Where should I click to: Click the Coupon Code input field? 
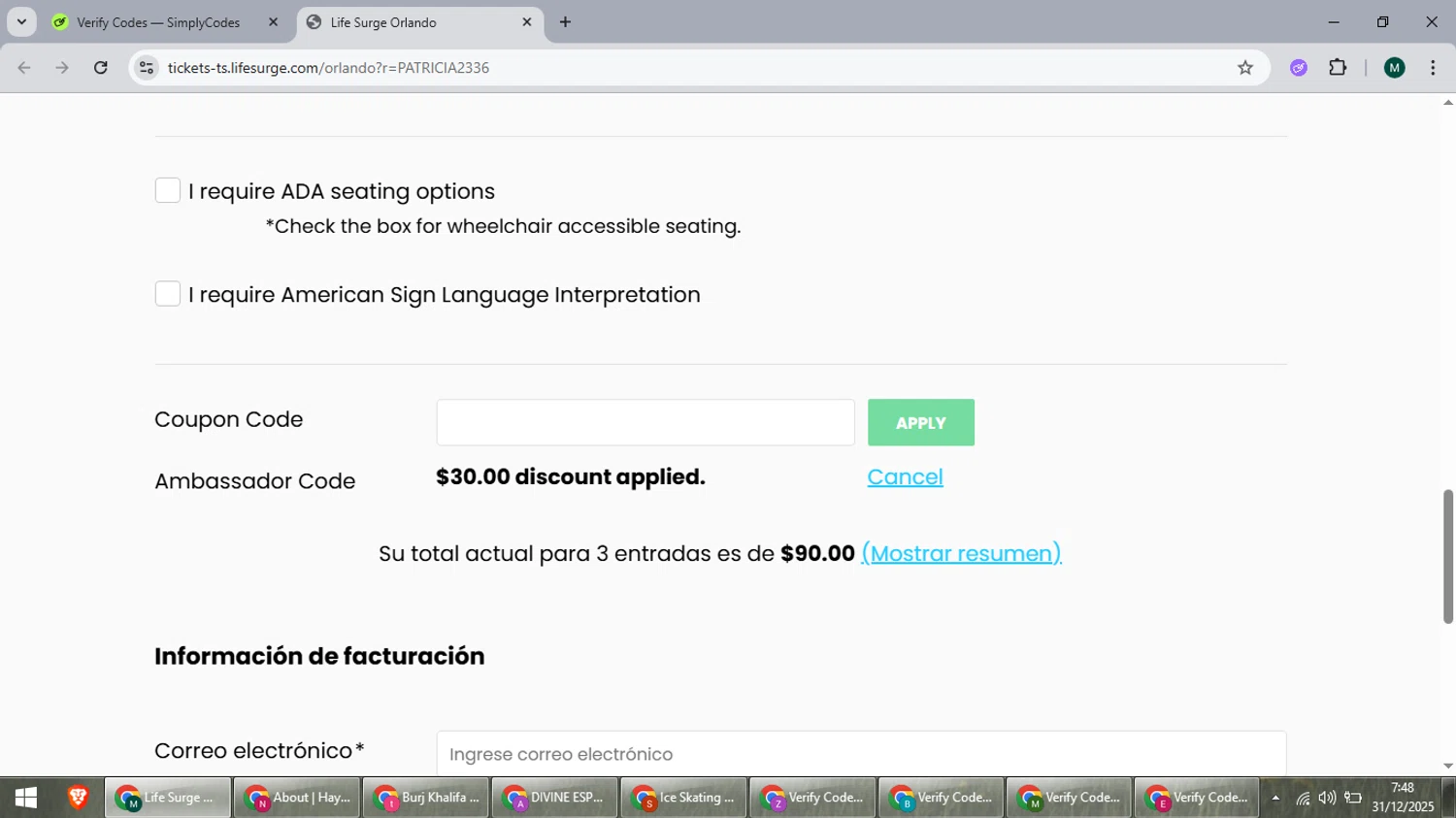pyautogui.click(x=645, y=422)
